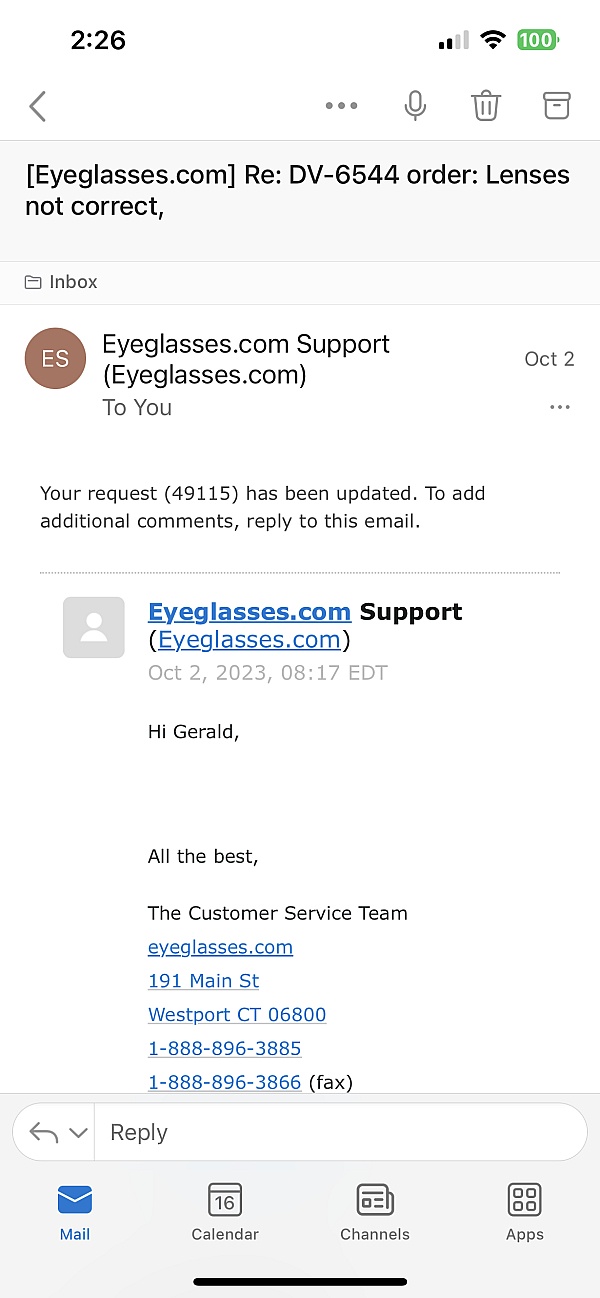Open the 191 Main St address link
The image size is (600, 1298).
pos(204,981)
